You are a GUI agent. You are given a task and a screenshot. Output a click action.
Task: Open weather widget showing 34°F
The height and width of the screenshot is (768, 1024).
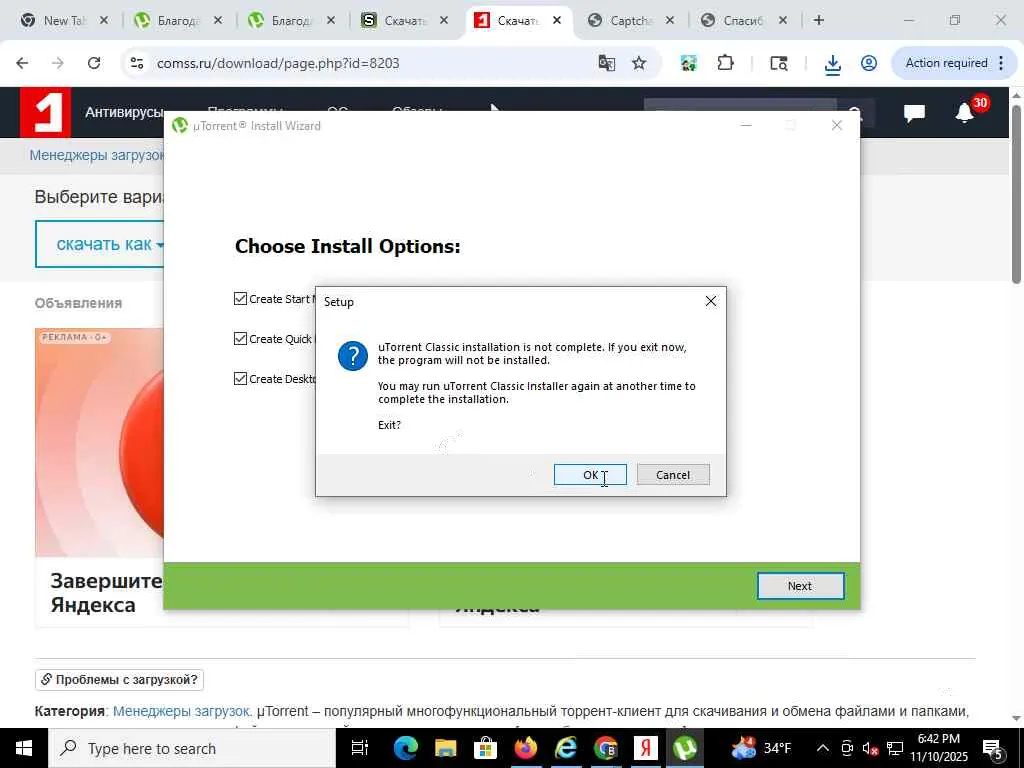761,748
